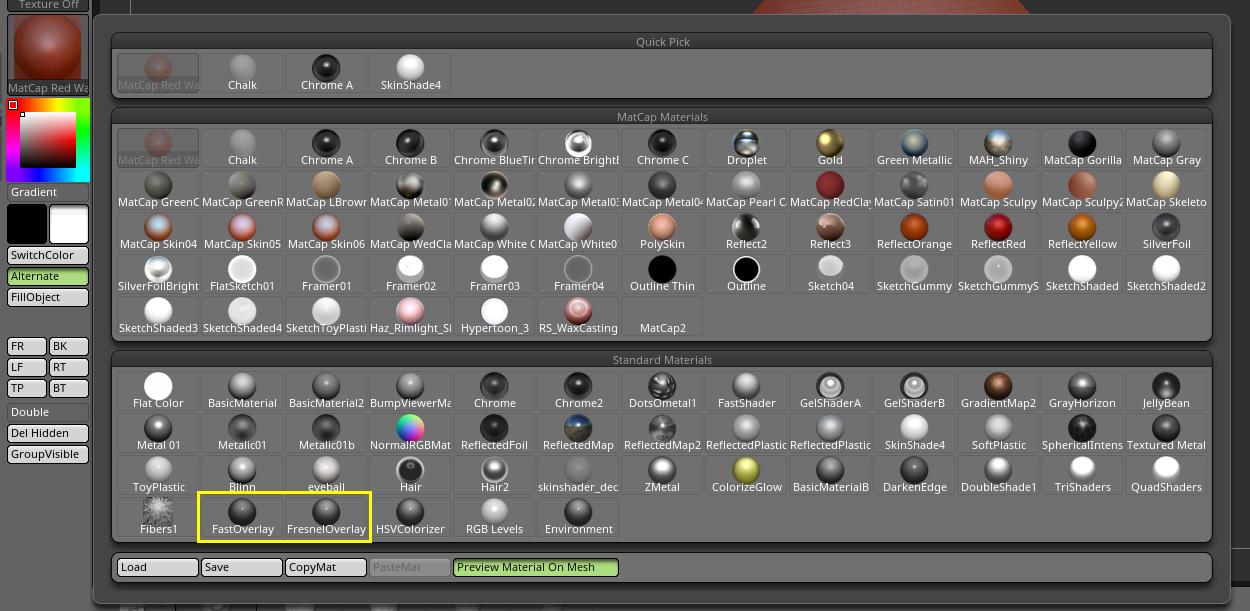Pick the Hypertoon_3 material
1250x611 pixels.
pos(494,316)
